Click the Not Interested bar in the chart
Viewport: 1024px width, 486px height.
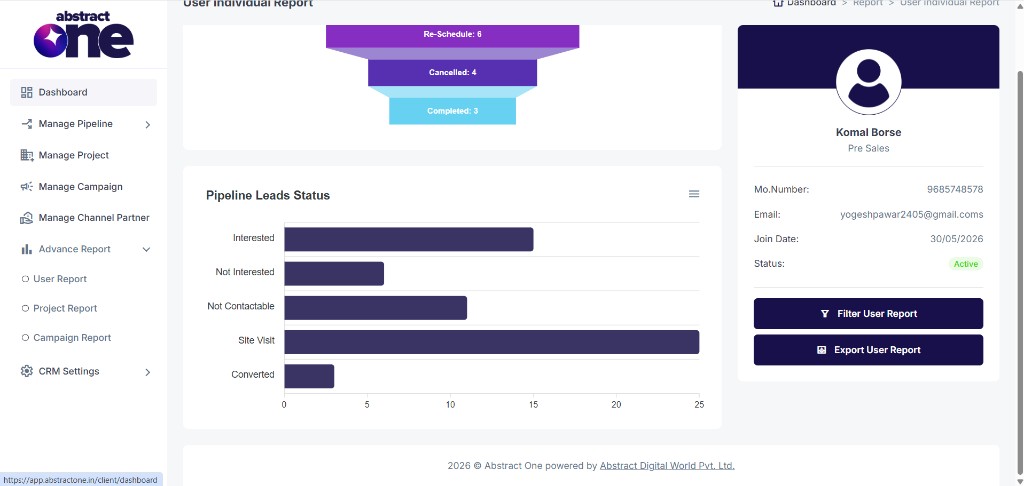[334, 274]
